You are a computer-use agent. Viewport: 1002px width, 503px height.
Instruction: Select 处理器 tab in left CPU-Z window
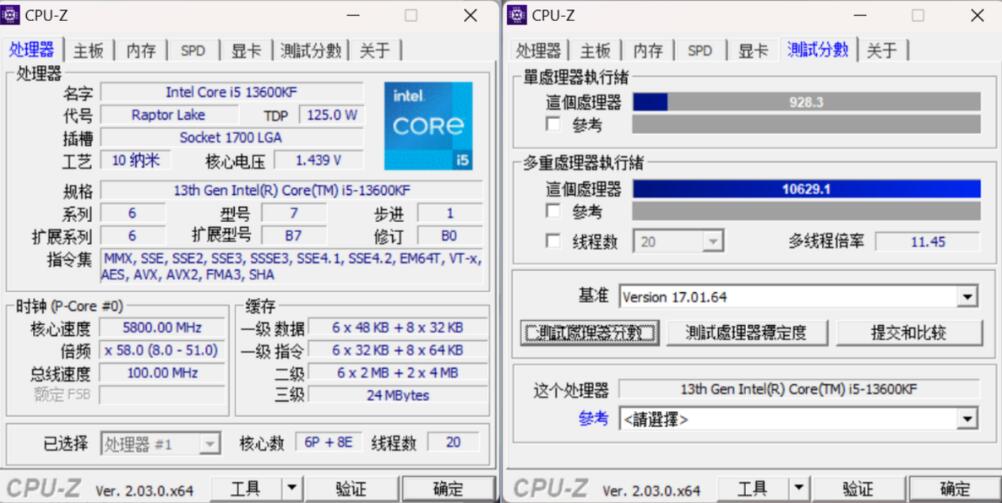pos(31,49)
